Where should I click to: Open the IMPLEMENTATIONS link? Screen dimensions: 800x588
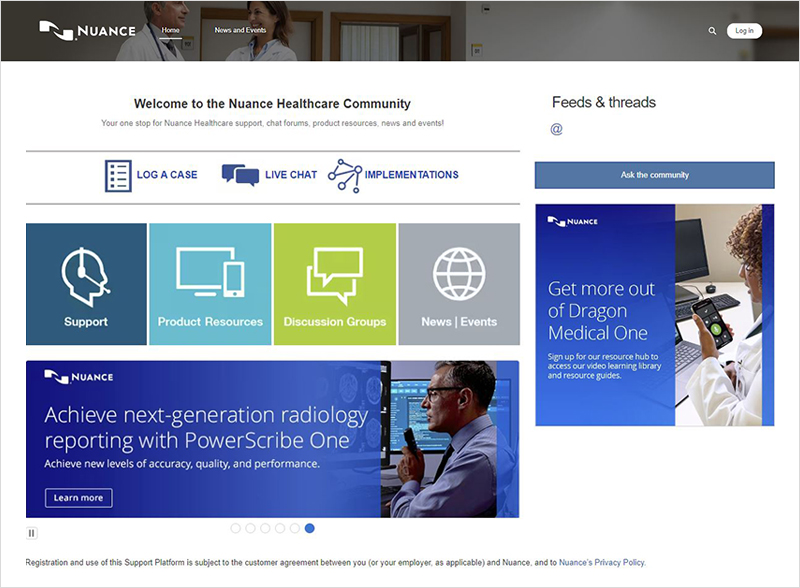pyautogui.click(x=412, y=175)
